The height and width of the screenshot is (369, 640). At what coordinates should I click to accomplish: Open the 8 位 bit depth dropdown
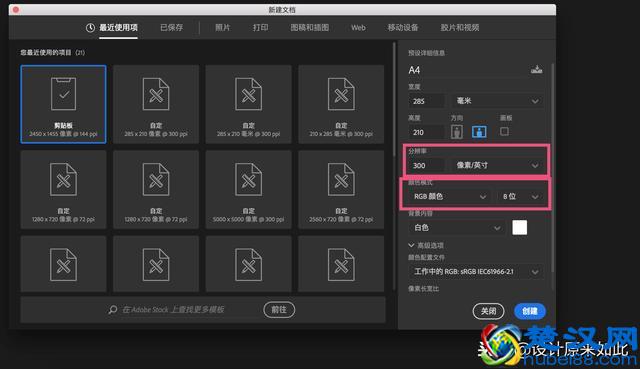click(x=520, y=196)
